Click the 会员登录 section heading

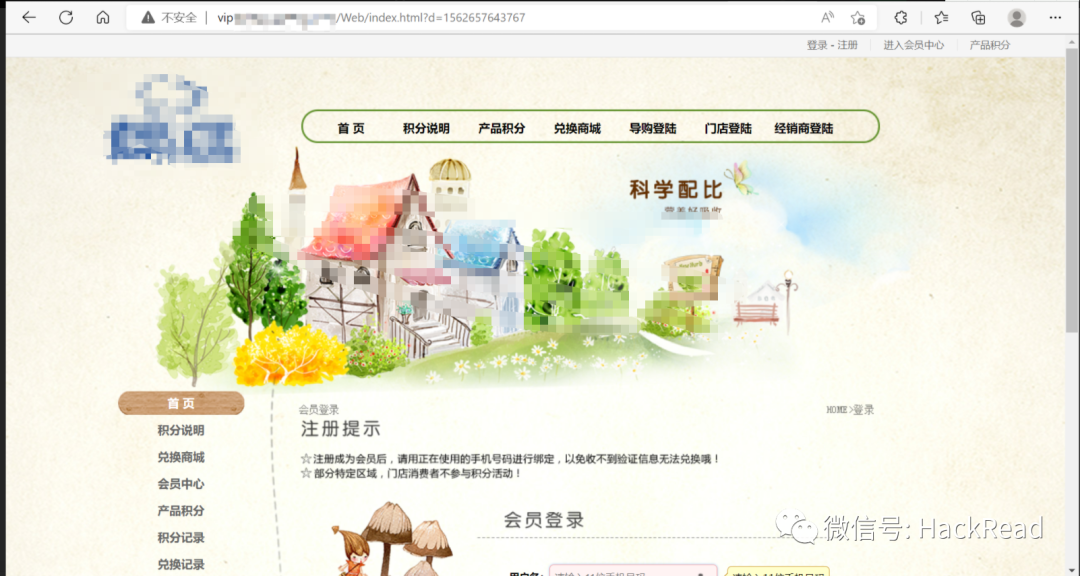coord(544,520)
